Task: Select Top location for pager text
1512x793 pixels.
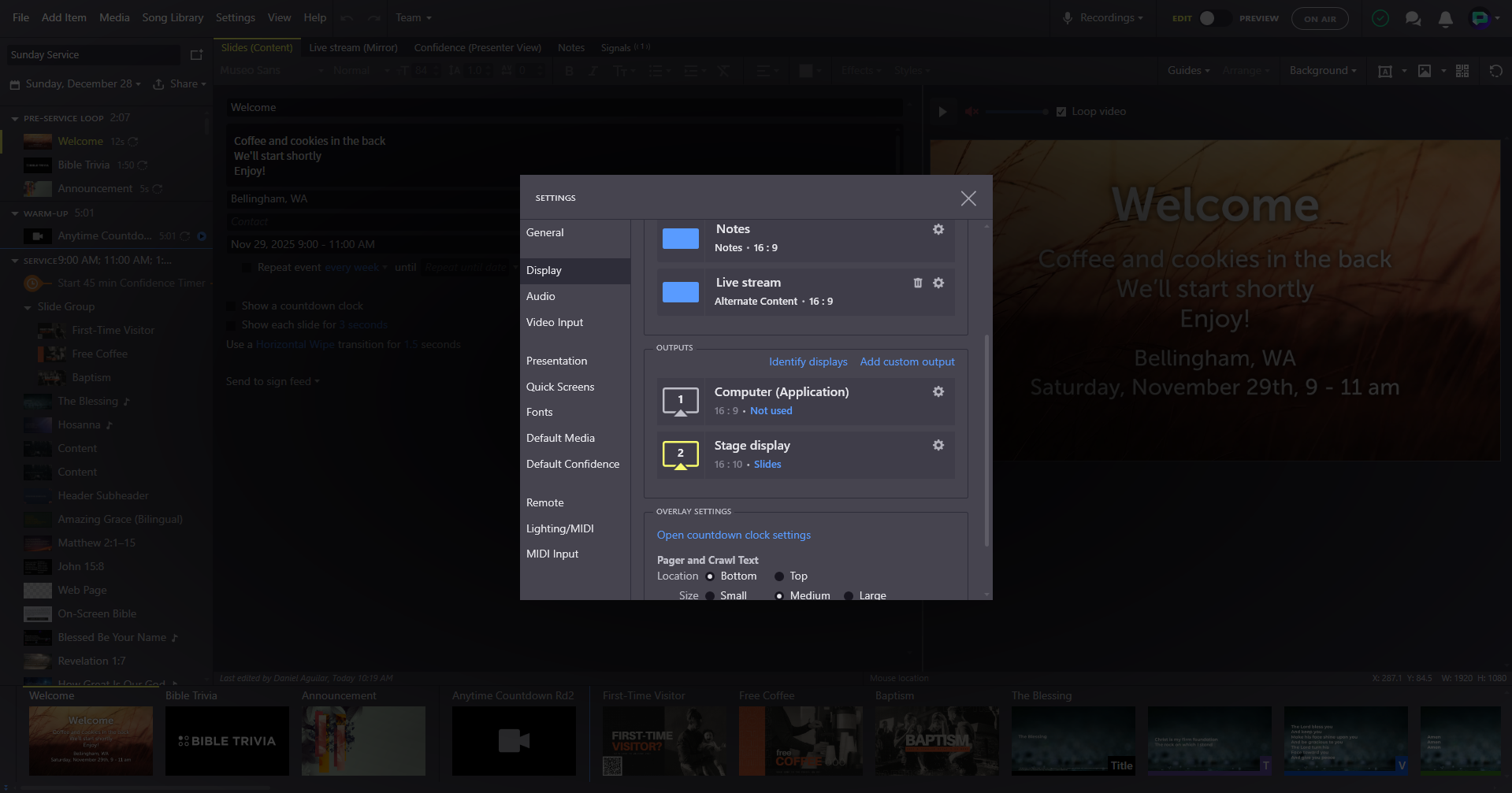Action: click(x=779, y=576)
